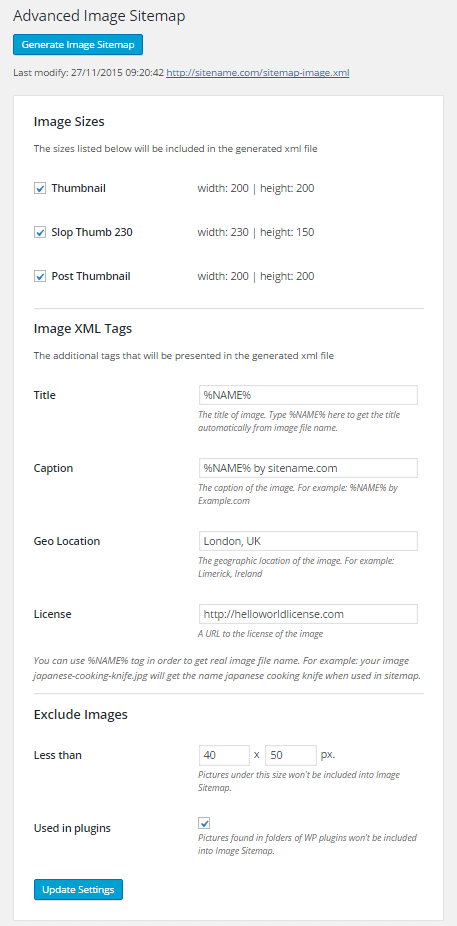Viewport: 457px width, 926px height.
Task: Focus the minimum height field showing 50
Action: click(291, 755)
